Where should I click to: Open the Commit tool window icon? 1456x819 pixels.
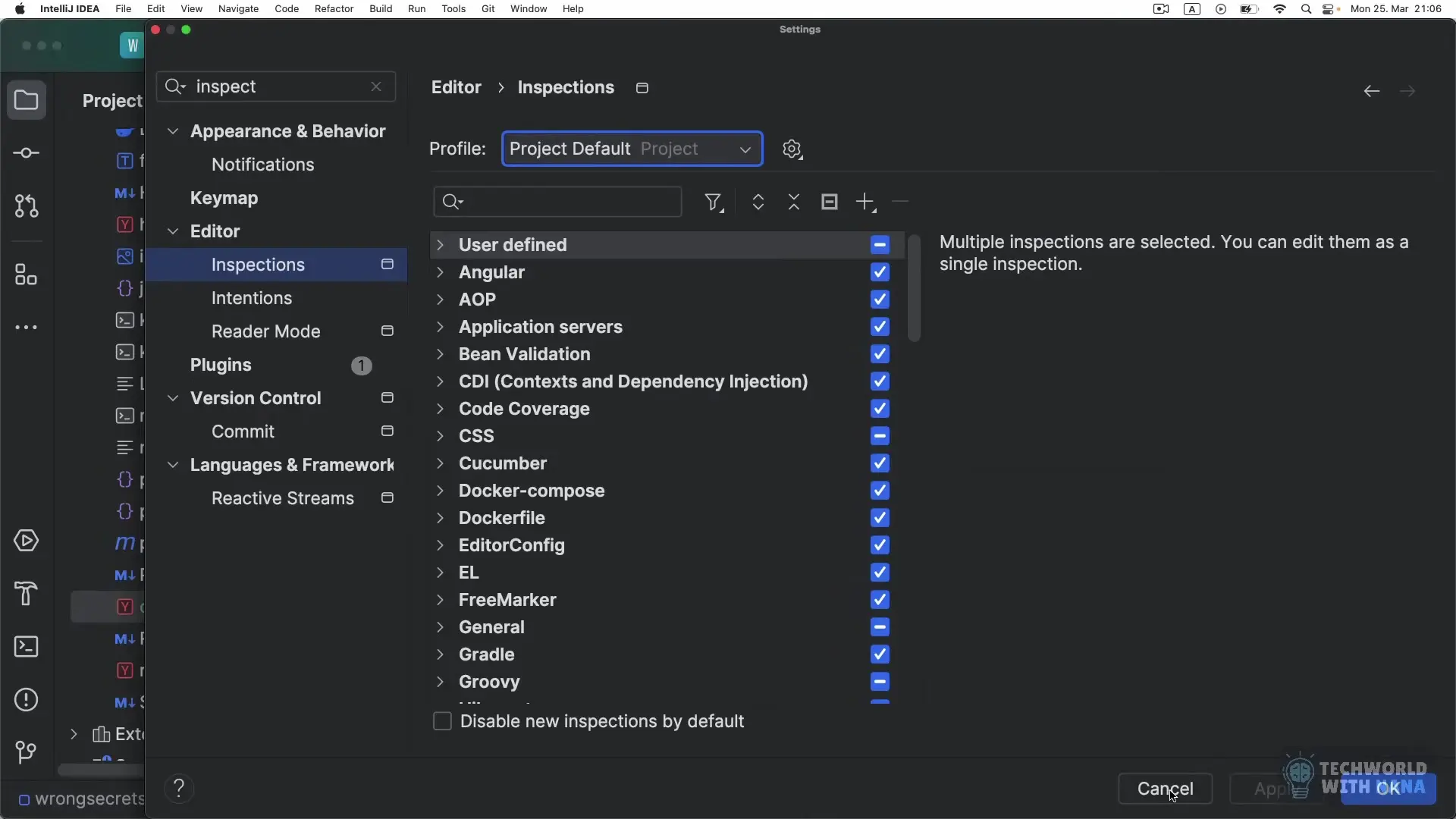click(27, 153)
